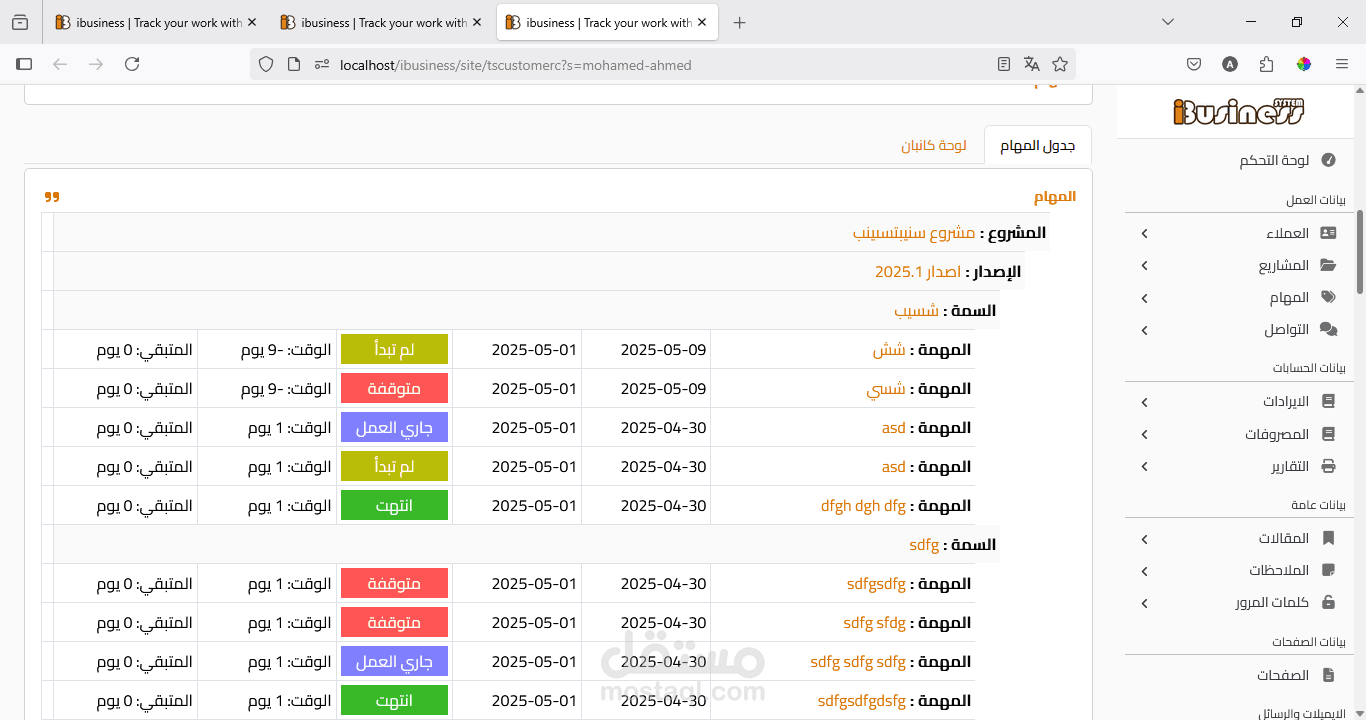
Task: Toggle reader view icon in address bar
Action: [x=1004, y=64]
